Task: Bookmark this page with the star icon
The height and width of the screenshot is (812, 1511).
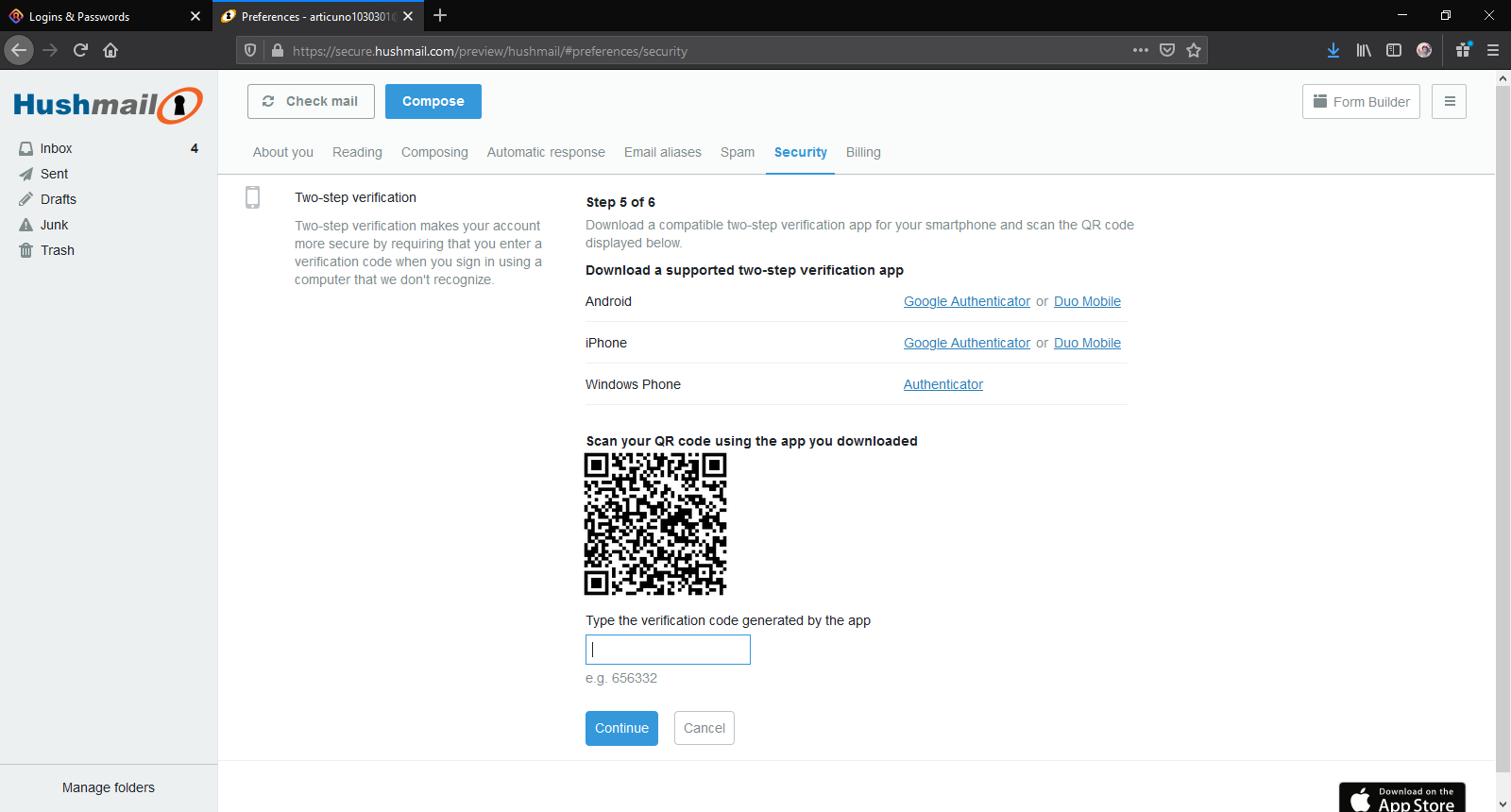Action: point(1194,50)
